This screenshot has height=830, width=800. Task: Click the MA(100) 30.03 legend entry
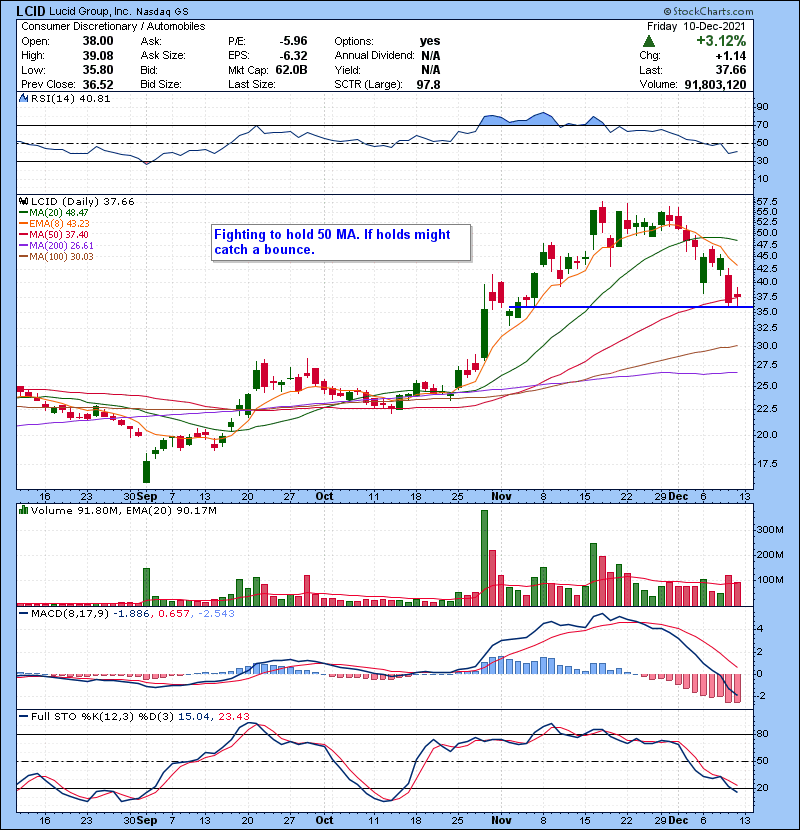56,257
